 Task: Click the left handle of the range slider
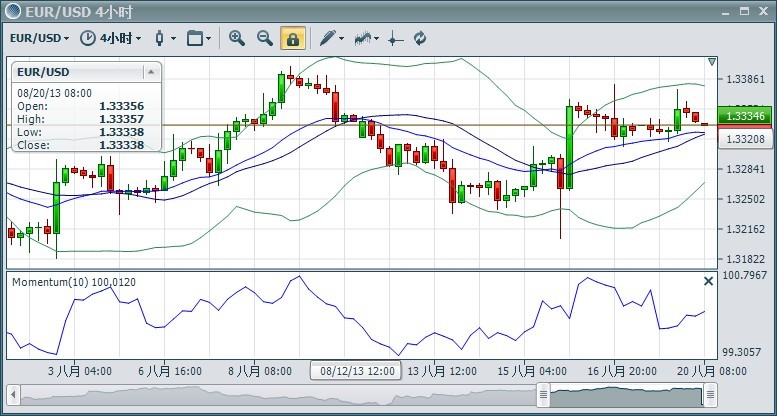point(544,395)
